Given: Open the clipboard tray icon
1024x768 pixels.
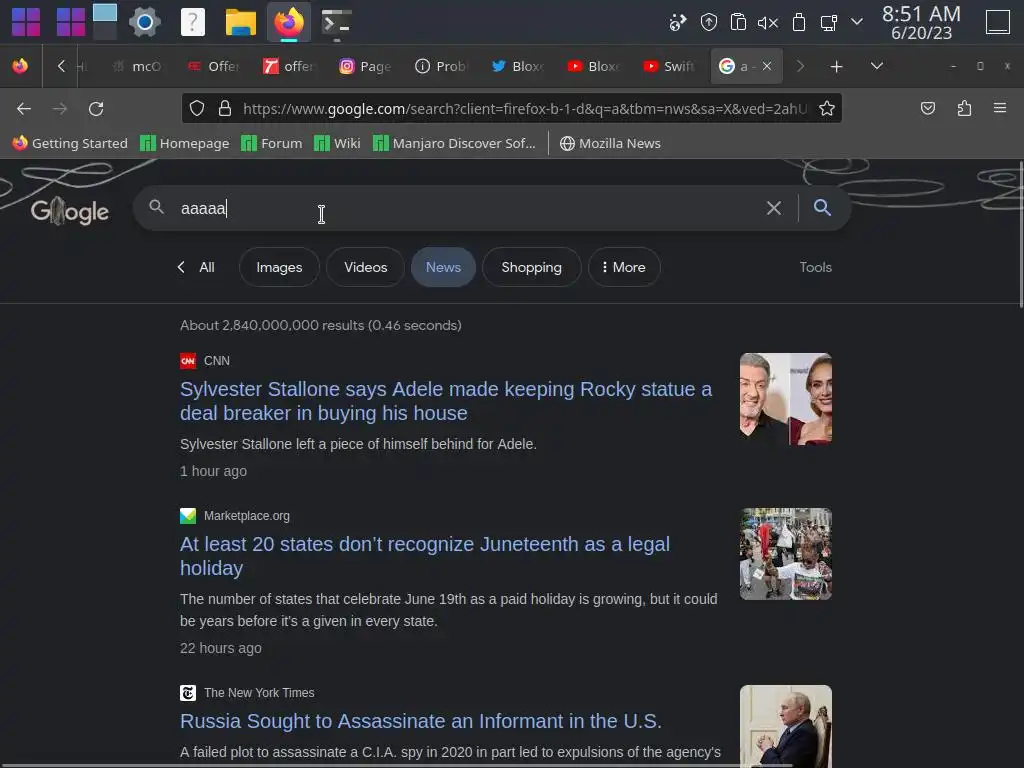Looking at the screenshot, I should click(738, 22).
